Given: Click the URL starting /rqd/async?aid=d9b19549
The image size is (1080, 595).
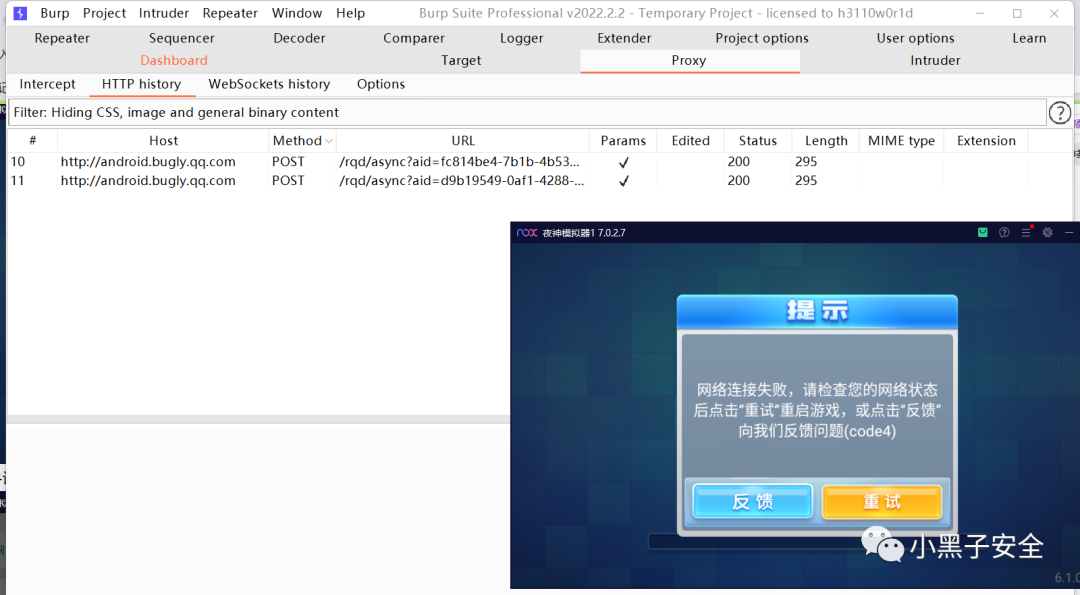Looking at the screenshot, I should [x=461, y=180].
